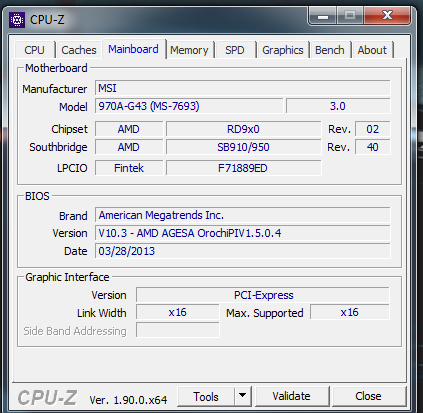423x413 pixels.
Task: Click the Manufacturer field showing MSI
Action: (x=242, y=88)
